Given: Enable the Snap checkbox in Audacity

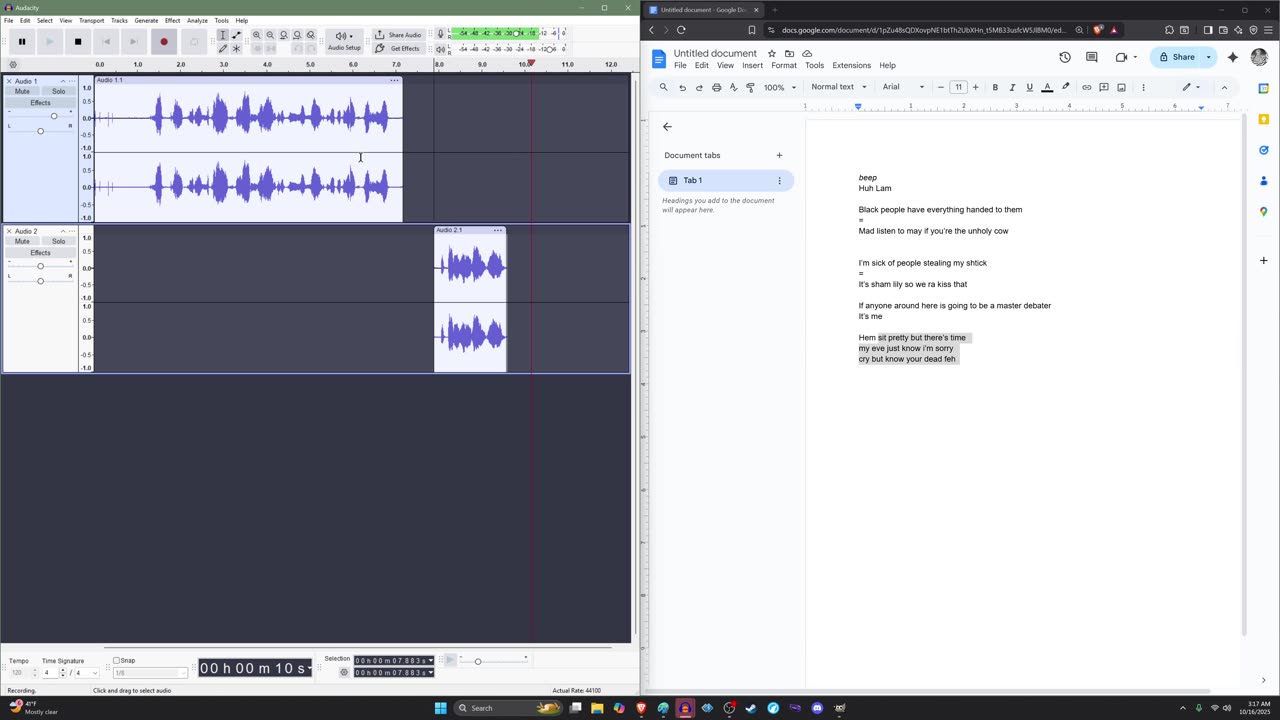Looking at the screenshot, I should coord(116,660).
